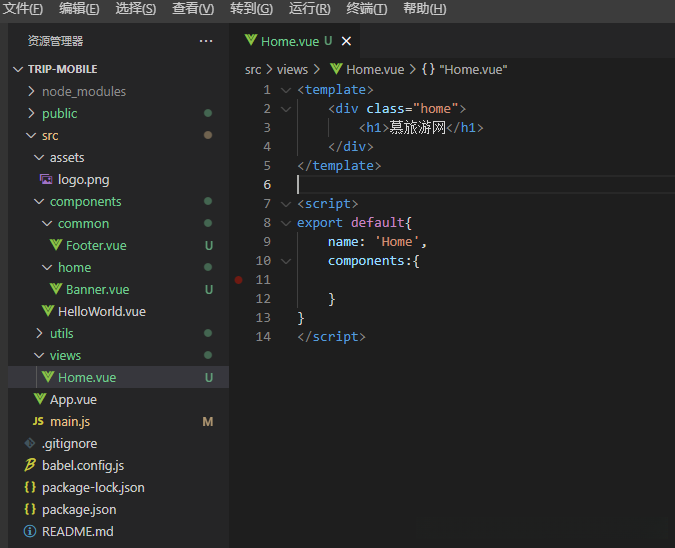
Task: Click the Vue icon next to Footer.vue
Action: [56, 245]
